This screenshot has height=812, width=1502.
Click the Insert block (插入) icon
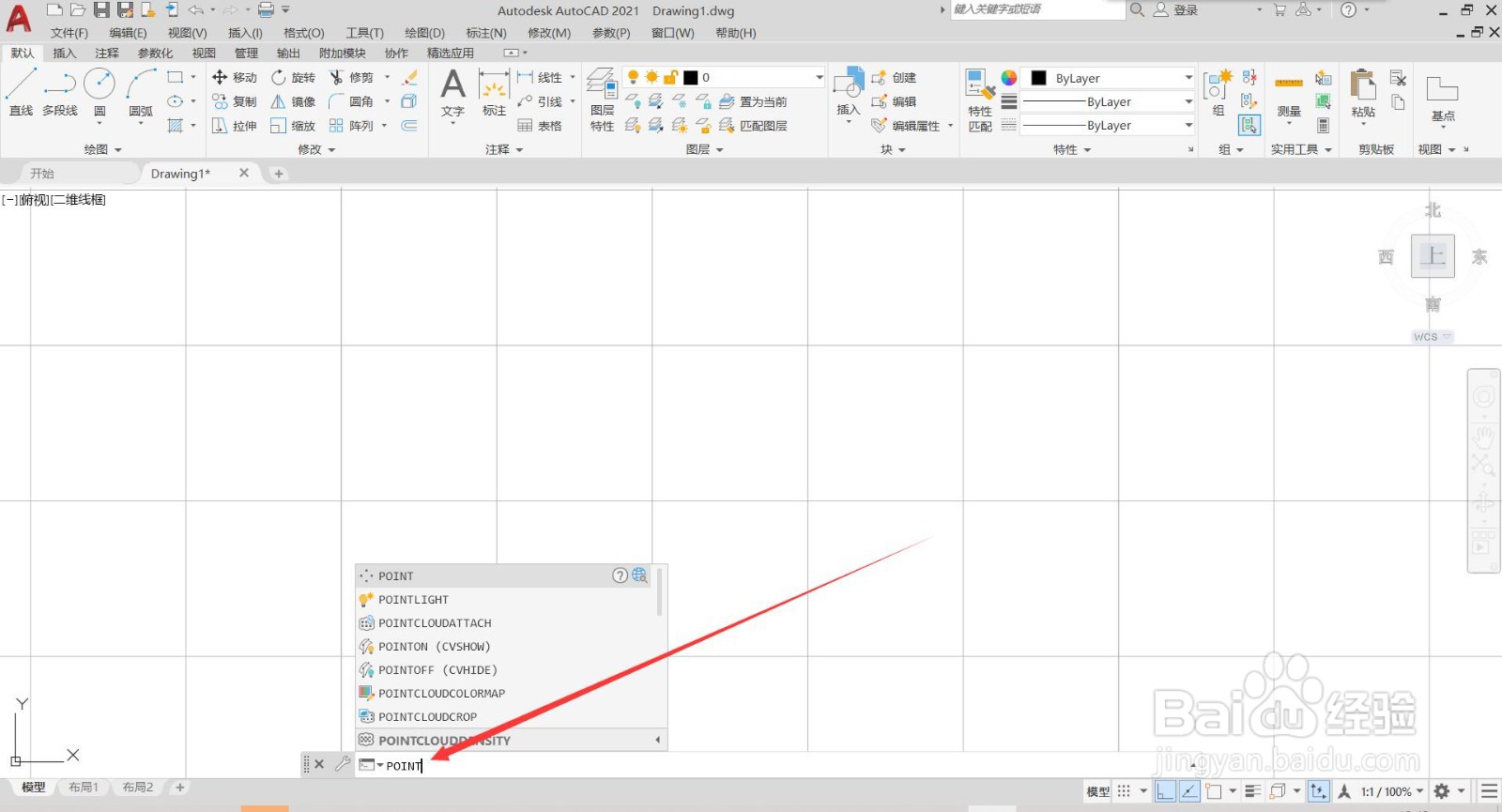849,92
